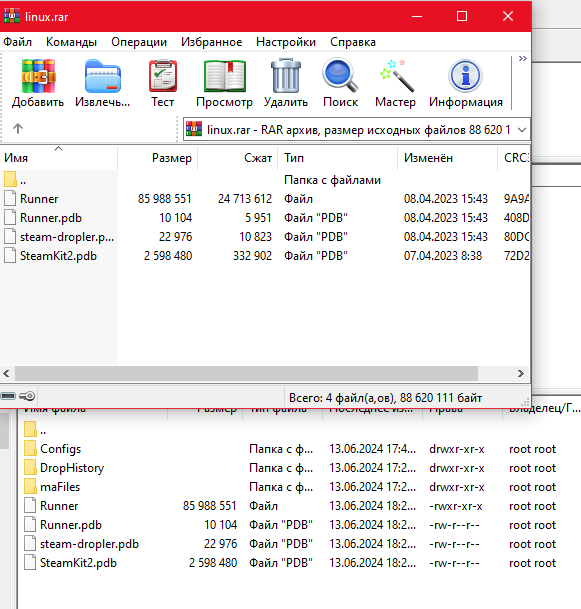Click the horizontal scrollbar thumb
This screenshot has height=609, width=581.
(x=246, y=374)
